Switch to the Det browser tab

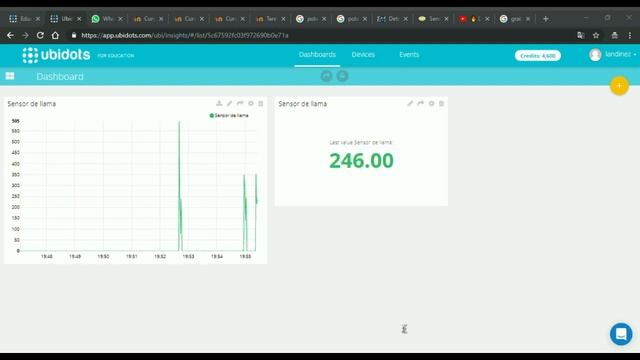click(x=392, y=19)
